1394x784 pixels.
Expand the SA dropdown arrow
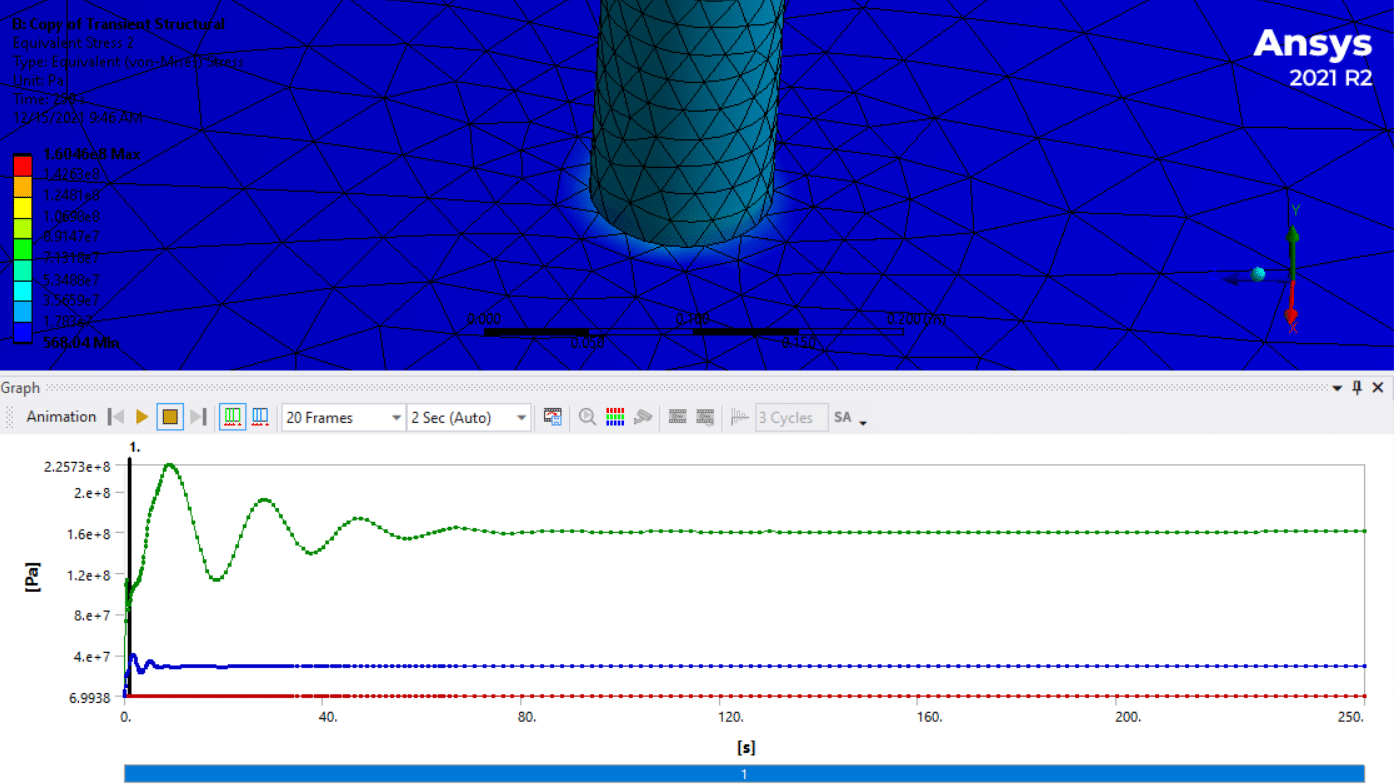pyautogui.click(x=863, y=421)
